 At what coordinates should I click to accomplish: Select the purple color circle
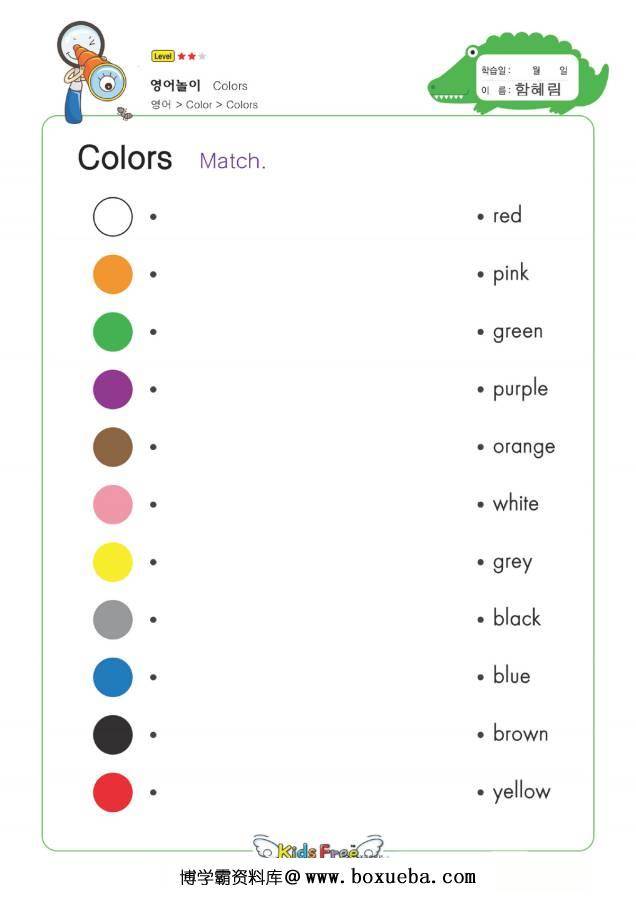(113, 389)
